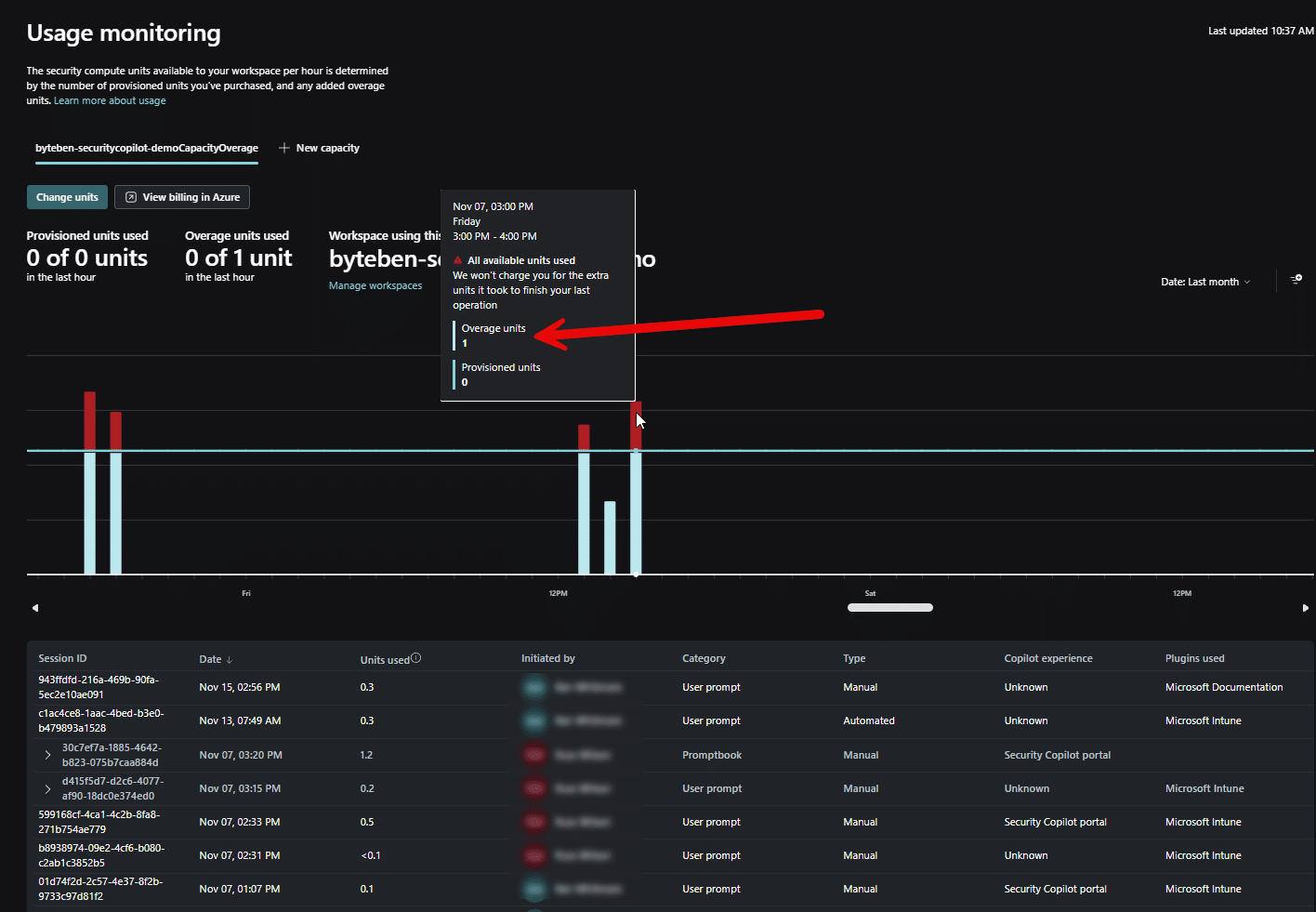The height and width of the screenshot is (912, 1316).
Task: Open the Manage workspaces link
Action: coord(375,285)
